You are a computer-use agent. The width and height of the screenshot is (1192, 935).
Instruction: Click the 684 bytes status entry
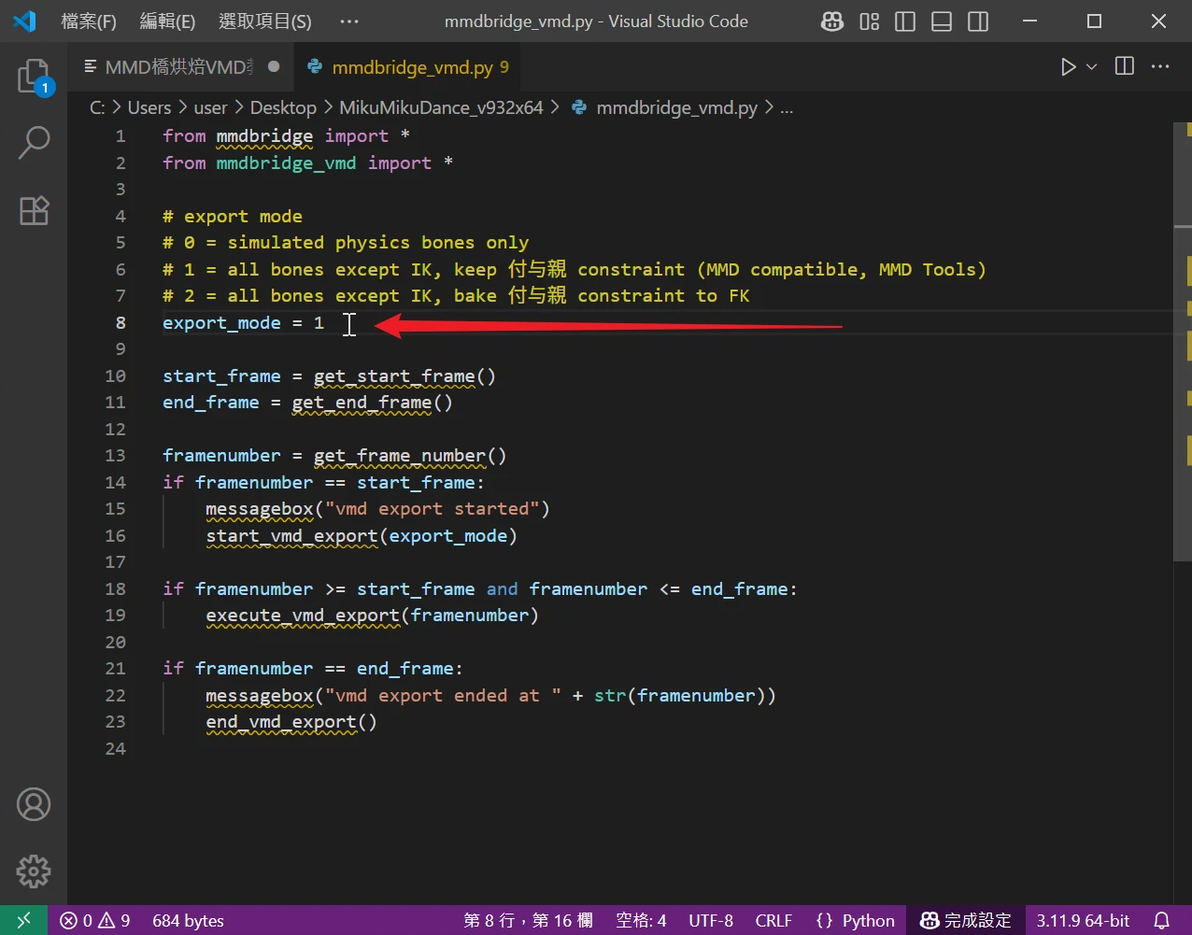[x=188, y=921]
